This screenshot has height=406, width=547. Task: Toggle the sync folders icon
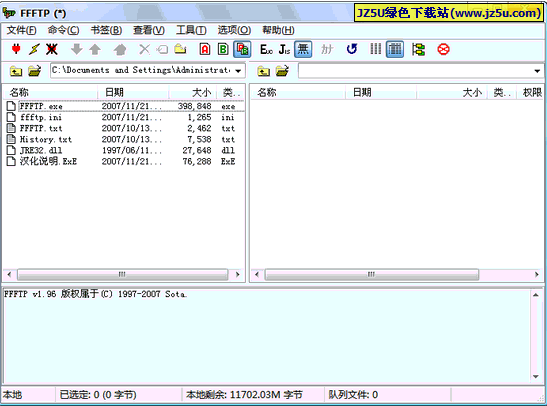pyautogui.click(x=418, y=49)
